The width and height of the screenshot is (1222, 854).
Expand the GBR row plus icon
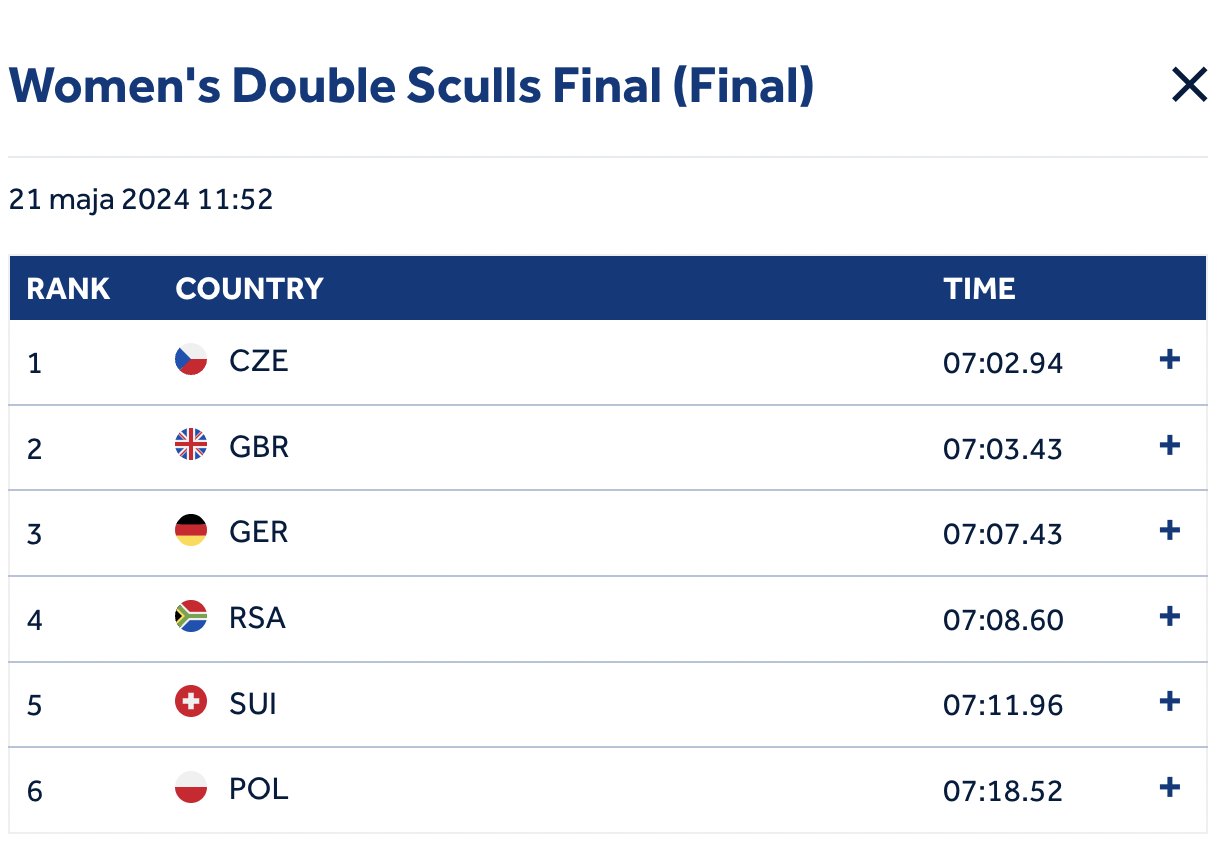point(1169,446)
